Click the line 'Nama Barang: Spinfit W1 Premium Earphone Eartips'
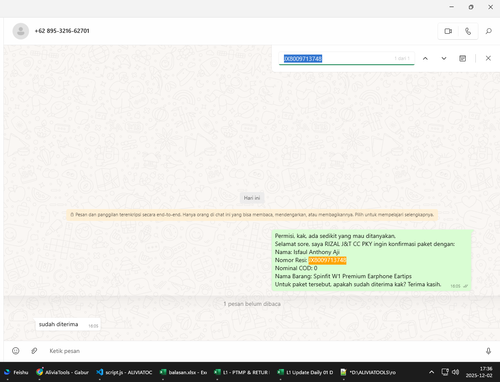 [x=343, y=276]
